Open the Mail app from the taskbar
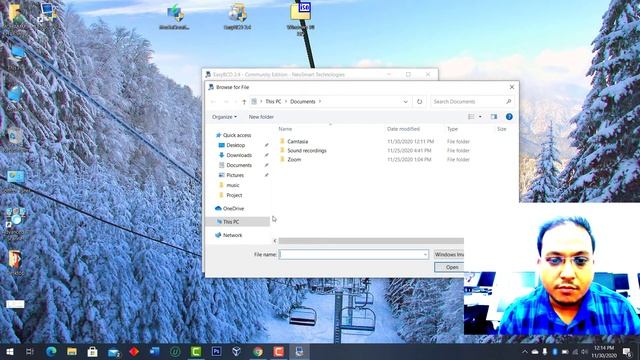The width and height of the screenshot is (640, 360). (x=113, y=351)
